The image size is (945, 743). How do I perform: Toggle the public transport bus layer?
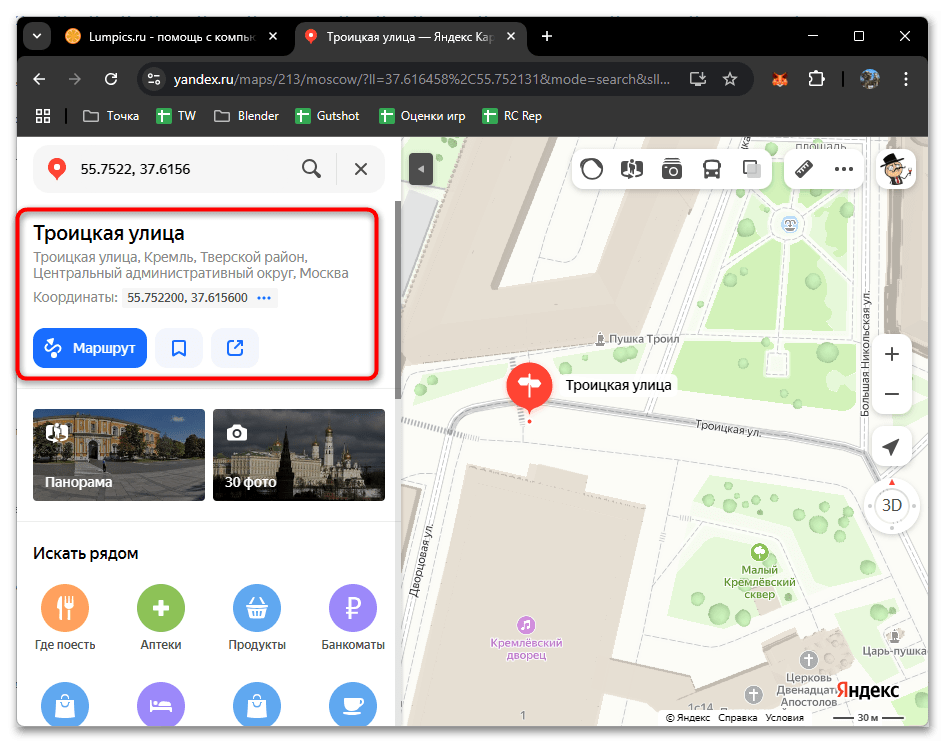tap(712, 169)
